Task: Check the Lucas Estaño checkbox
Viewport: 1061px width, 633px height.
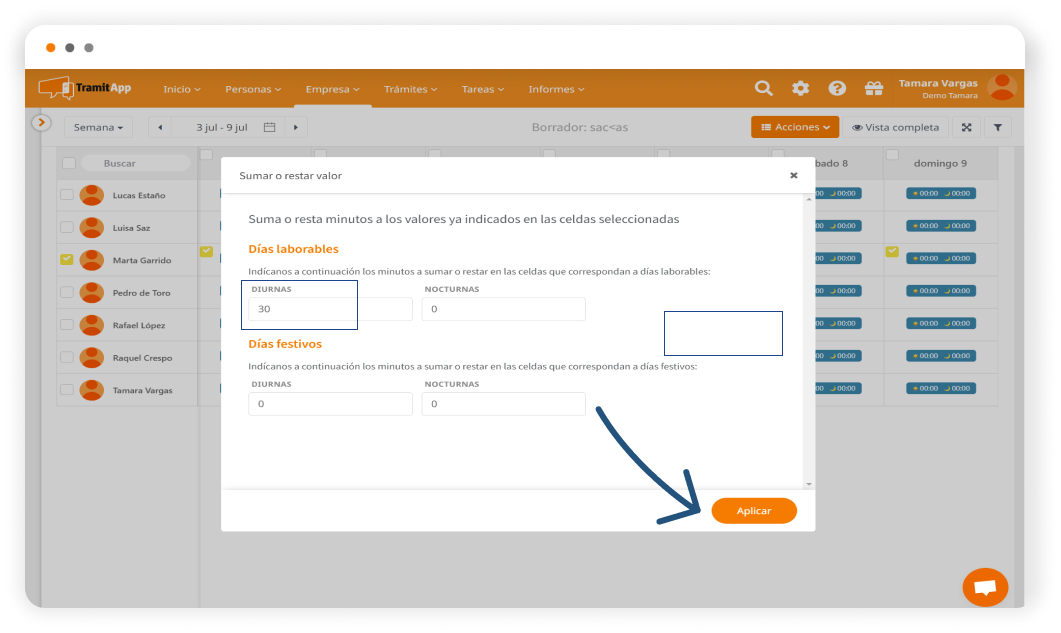Action: pos(67,195)
